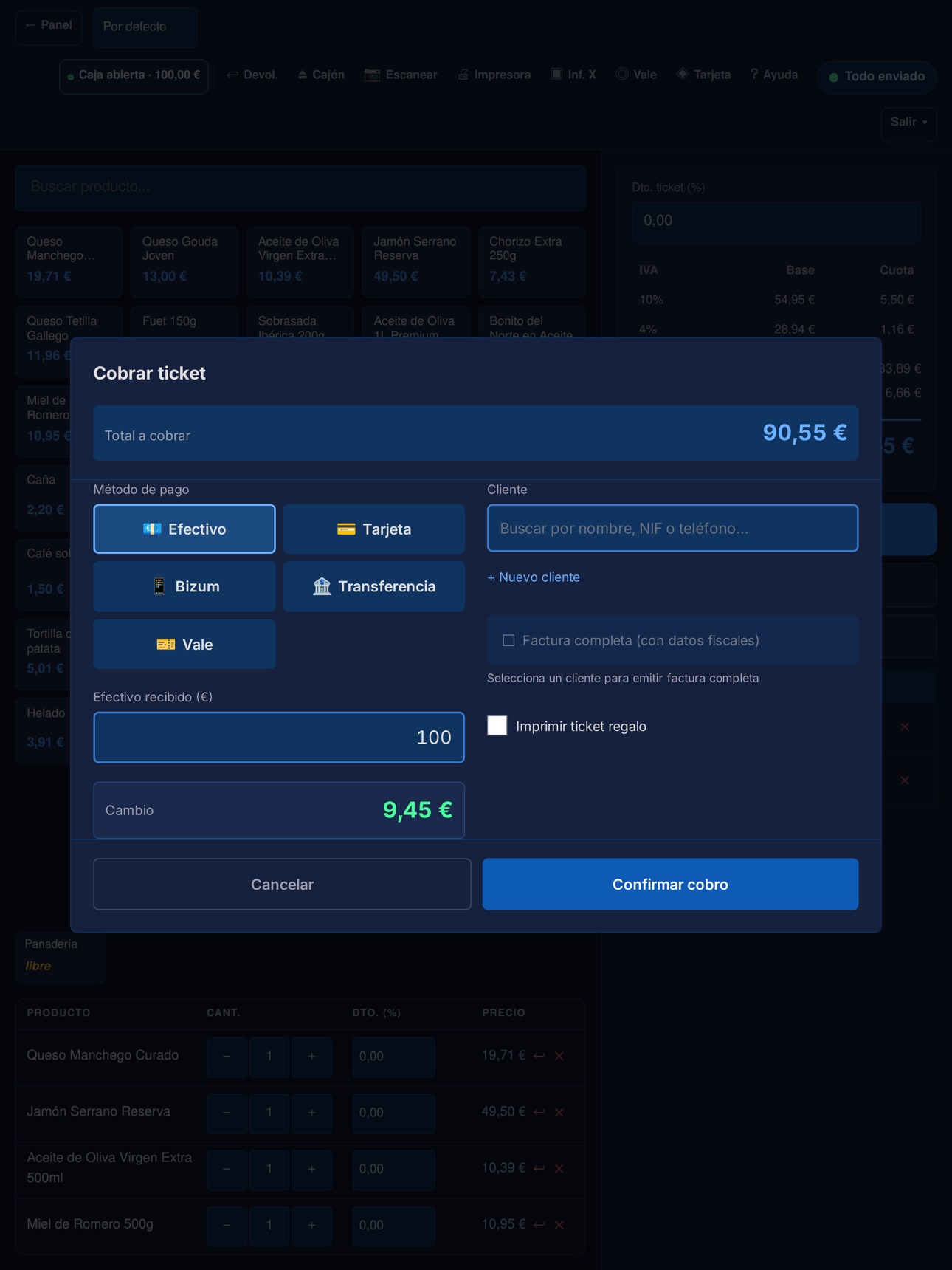Click Vale in the top toolbar
This screenshot has width=952, height=1270.
point(636,75)
